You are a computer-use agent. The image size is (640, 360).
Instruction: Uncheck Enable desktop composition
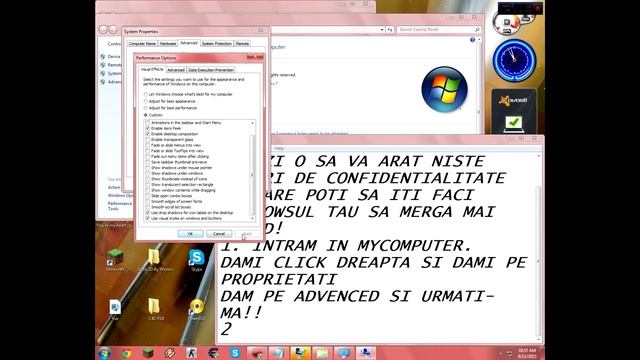click(x=148, y=134)
